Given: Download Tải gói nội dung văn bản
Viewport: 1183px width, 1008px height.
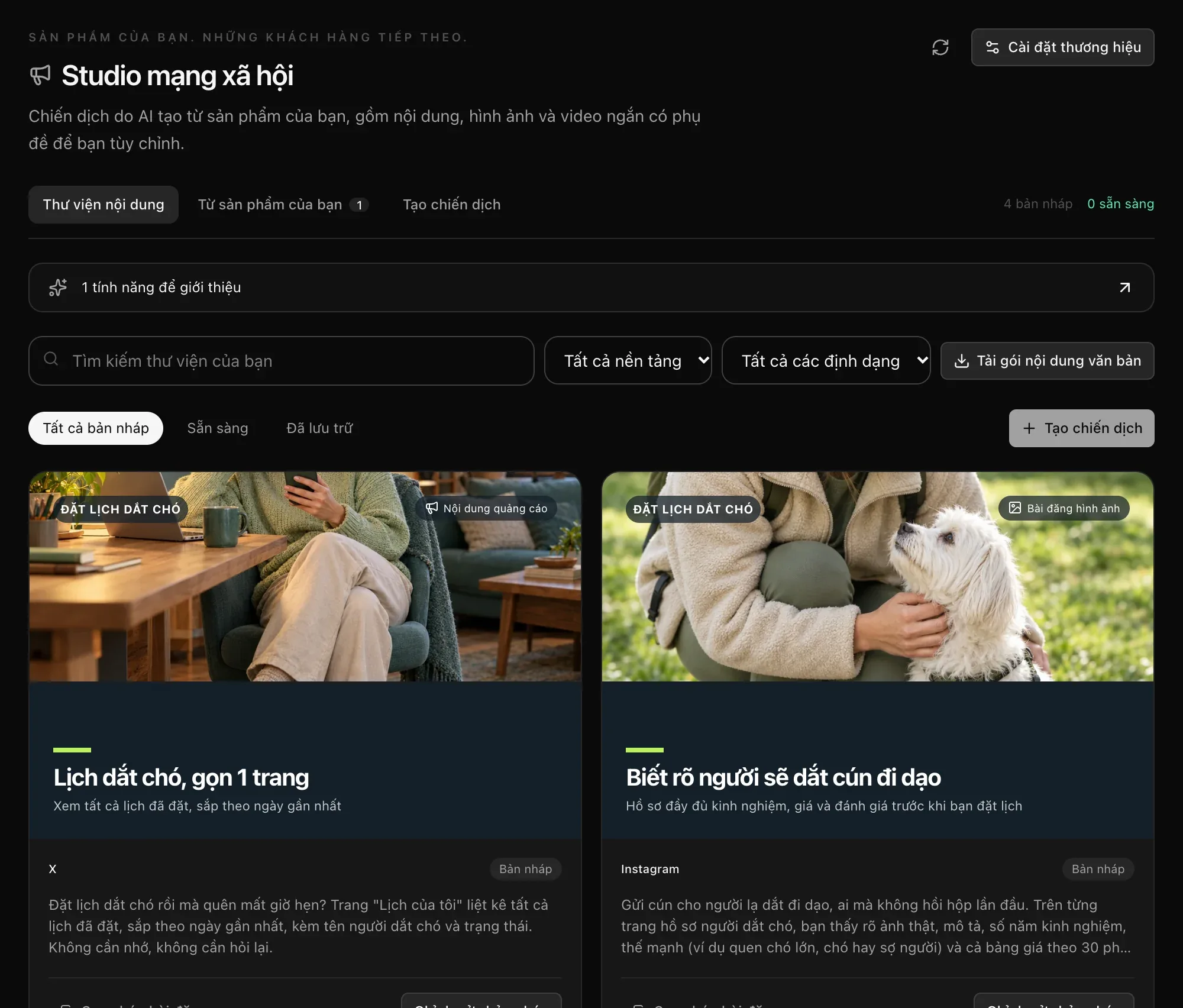Looking at the screenshot, I should point(1047,361).
